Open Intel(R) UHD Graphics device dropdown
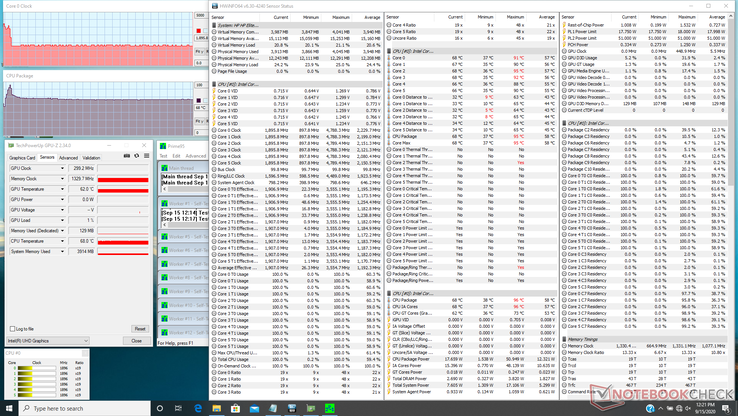This screenshot has height=416, width=738. [x=48, y=340]
